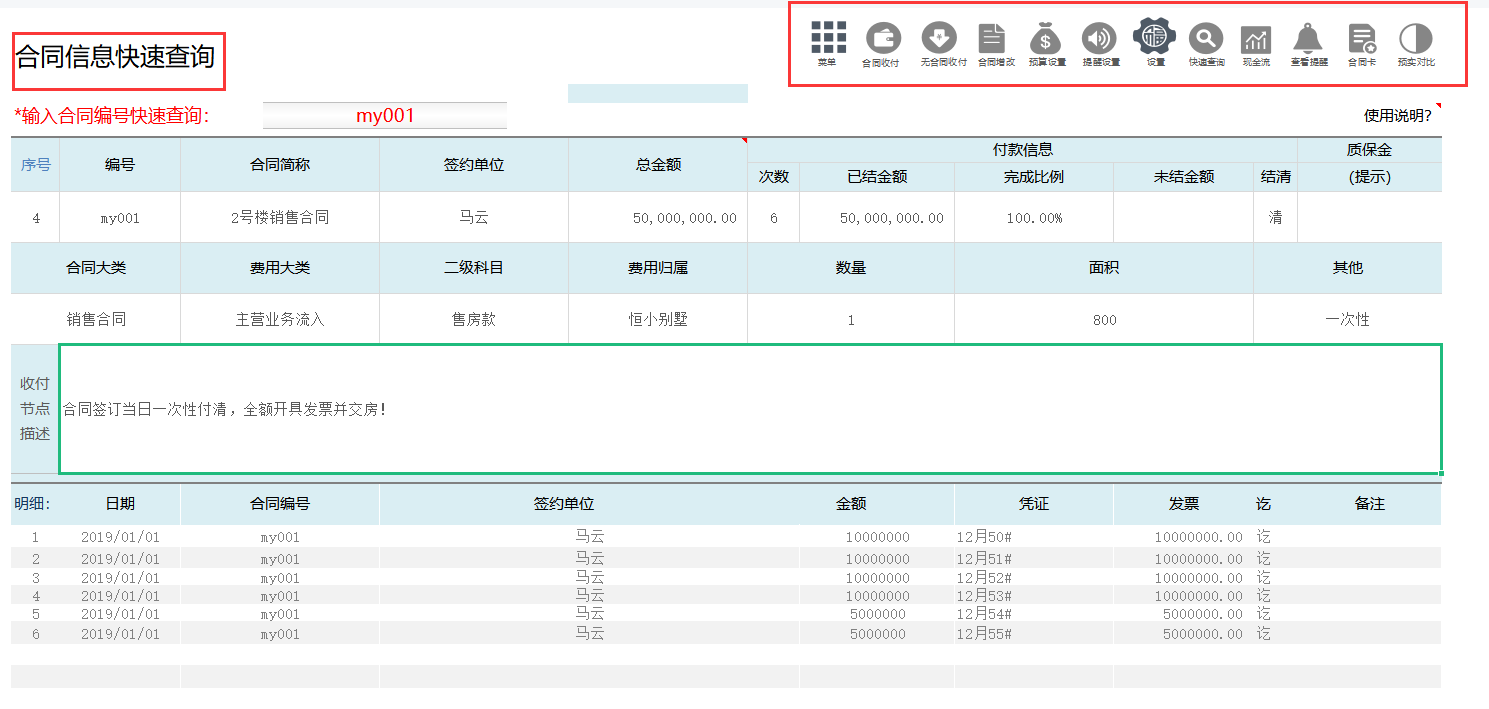1489x709 pixels.
Task: Click the 编号 column header
Action: pyautogui.click(x=120, y=164)
